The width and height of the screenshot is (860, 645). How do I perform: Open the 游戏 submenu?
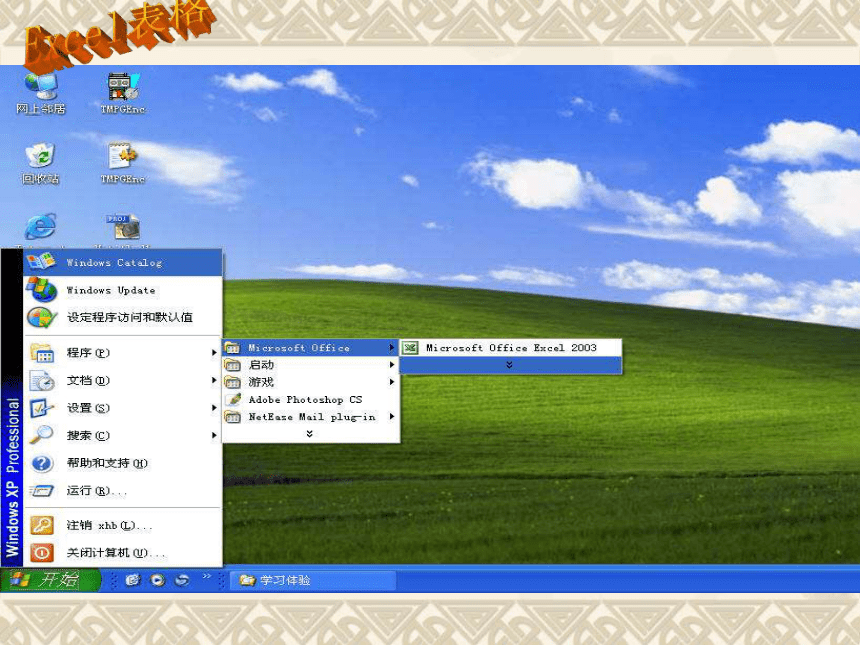(x=310, y=382)
